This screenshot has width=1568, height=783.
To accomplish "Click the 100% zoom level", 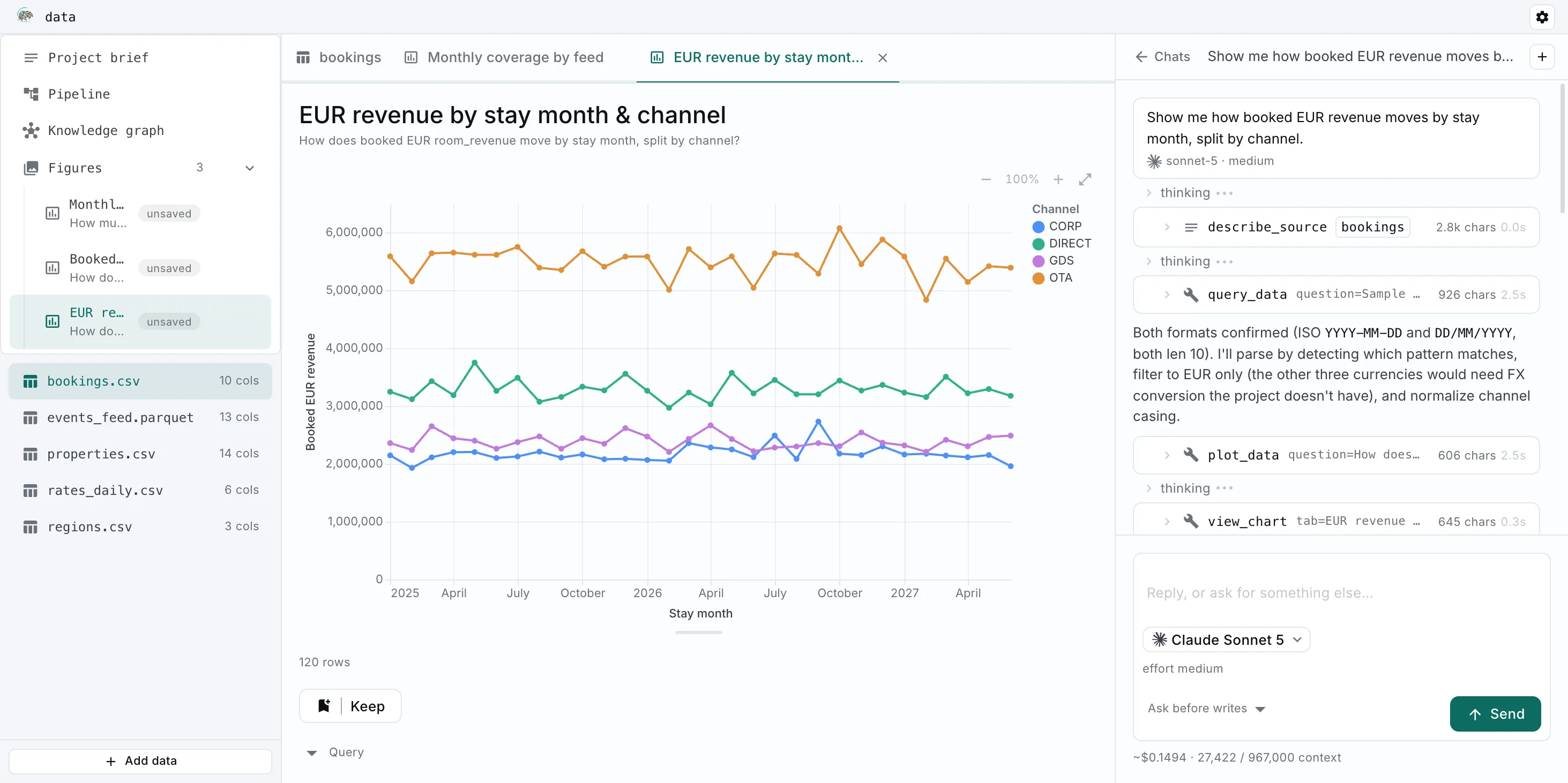I will click(x=1022, y=179).
